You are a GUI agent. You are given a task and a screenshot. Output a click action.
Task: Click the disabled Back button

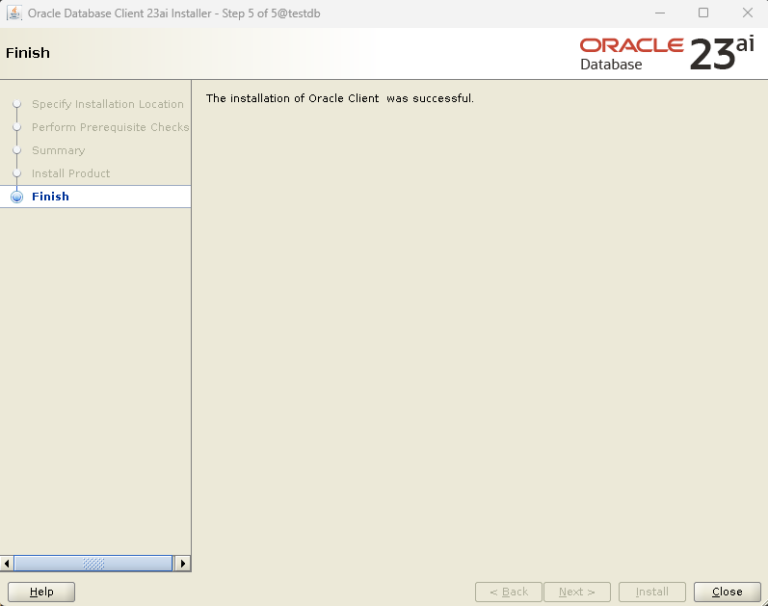[x=508, y=592]
